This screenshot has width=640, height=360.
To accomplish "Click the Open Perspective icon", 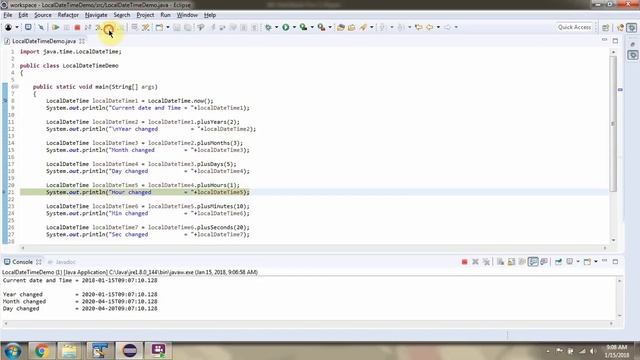I will pyautogui.click(x=606, y=27).
